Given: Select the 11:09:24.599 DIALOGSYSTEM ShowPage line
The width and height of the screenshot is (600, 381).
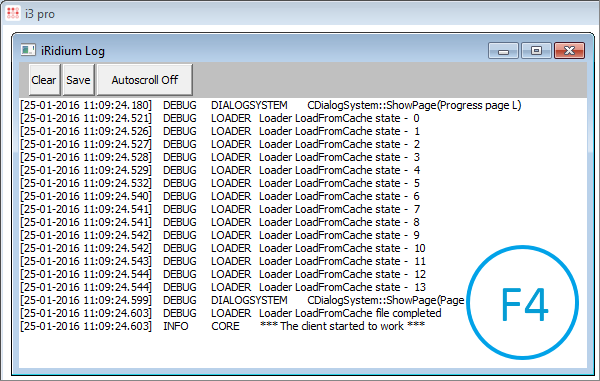Looking at the screenshot, I should tap(242, 300).
